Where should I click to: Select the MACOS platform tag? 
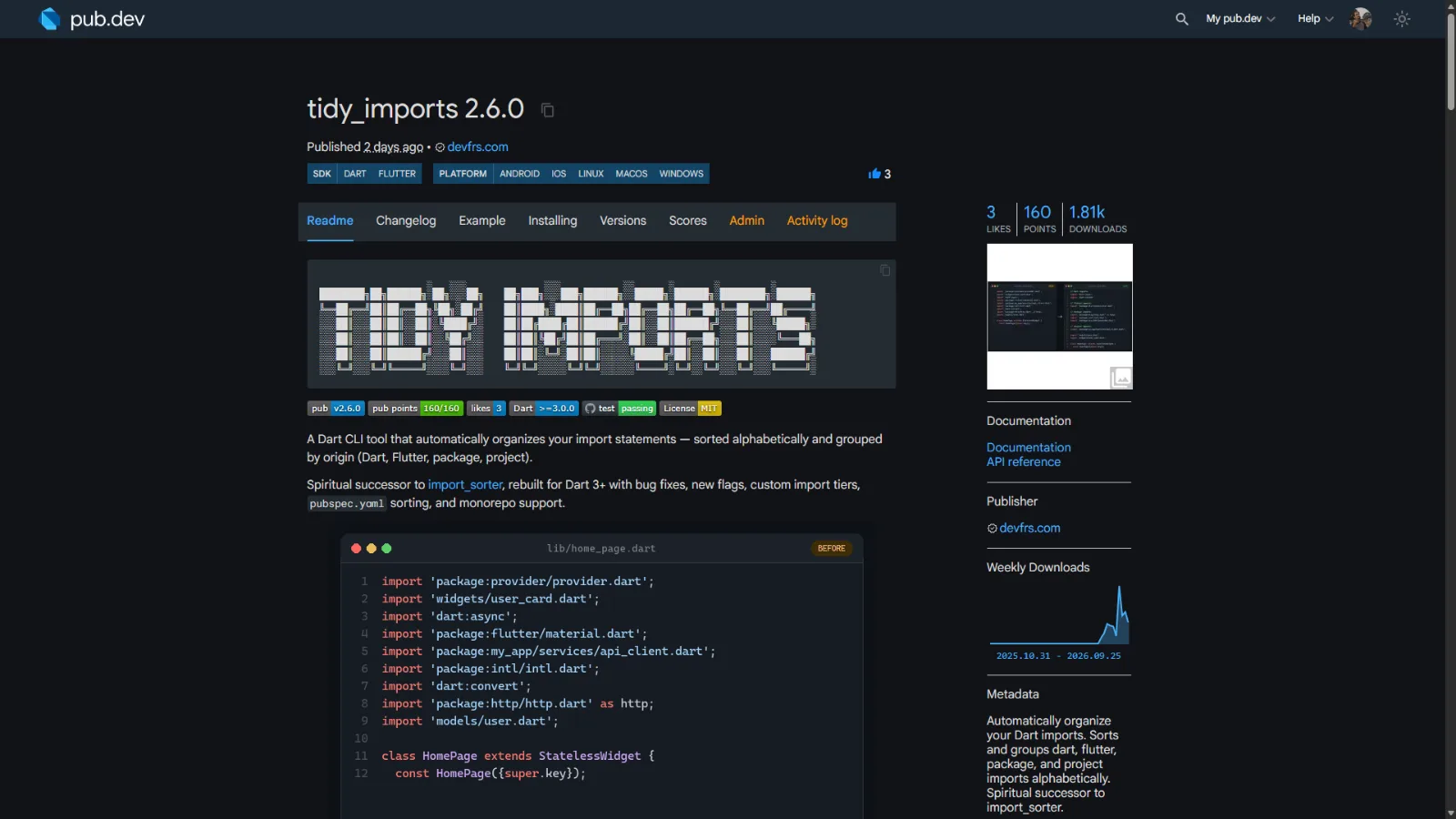632,174
